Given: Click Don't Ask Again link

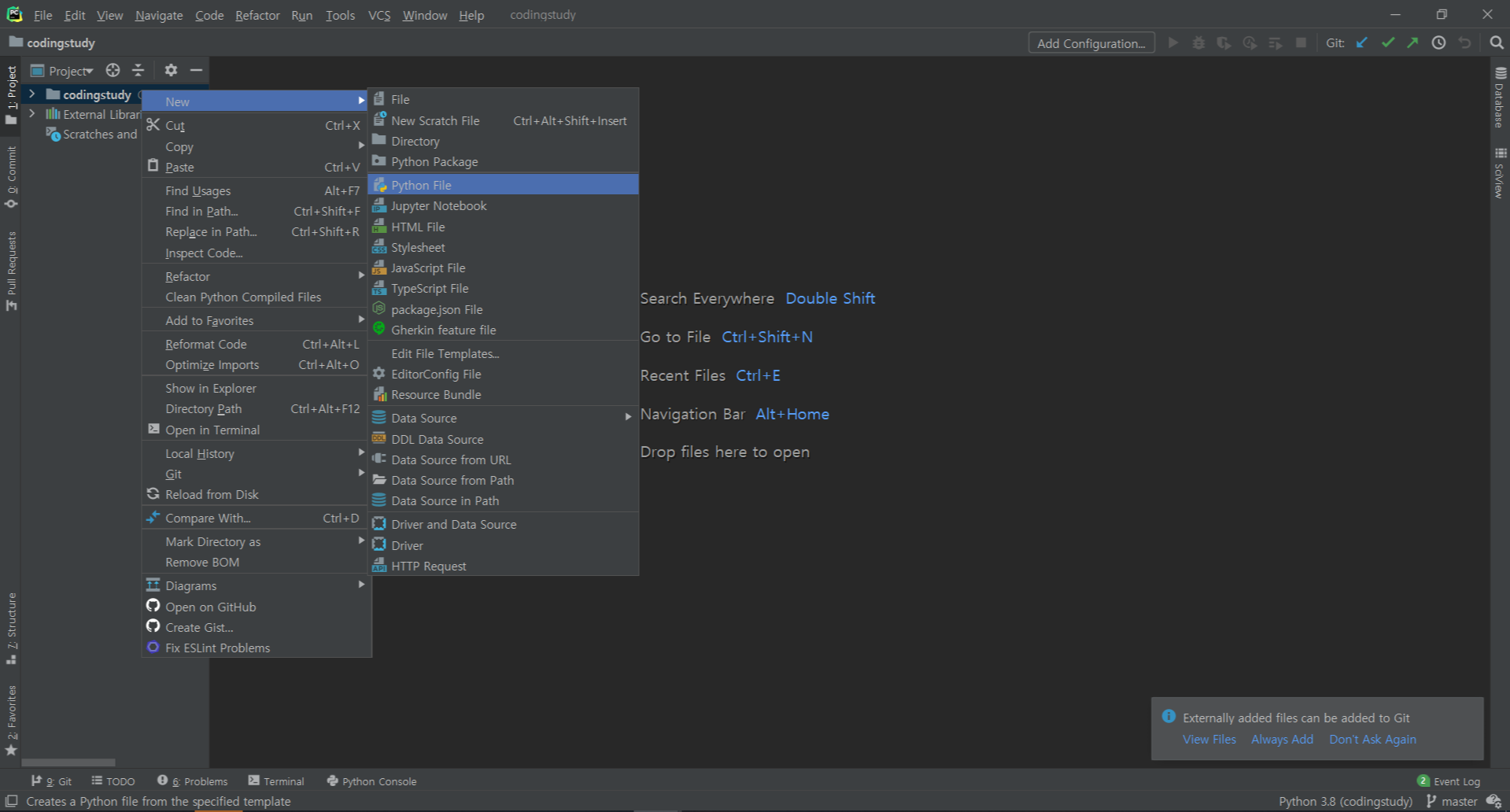Looking at the screenshot, I should [x=1372, y=739].
